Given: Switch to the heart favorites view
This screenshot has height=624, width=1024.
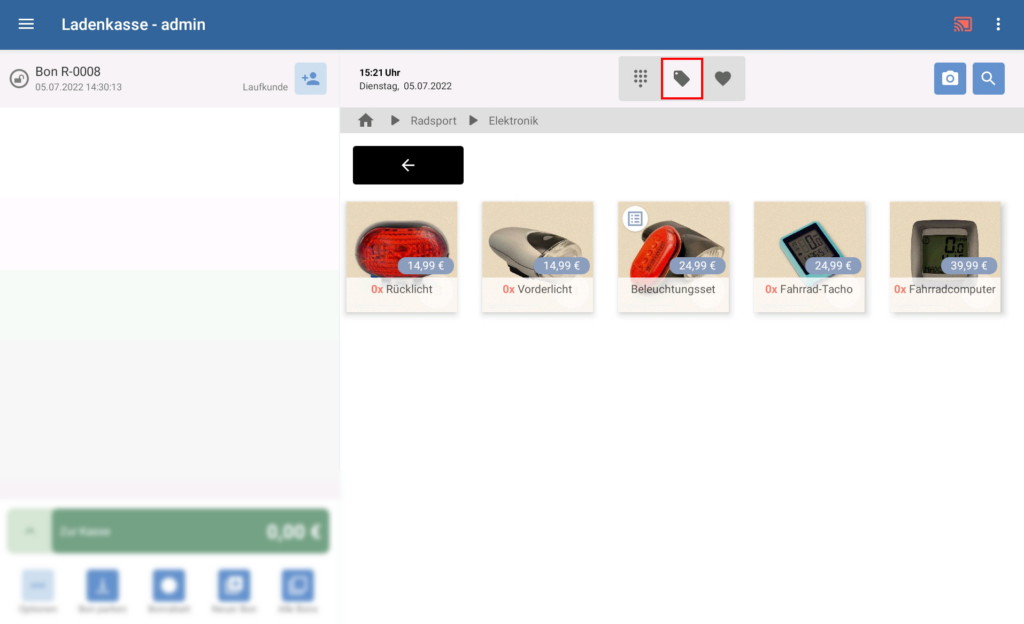Looking at the screenshot, I should coord(723,78).
